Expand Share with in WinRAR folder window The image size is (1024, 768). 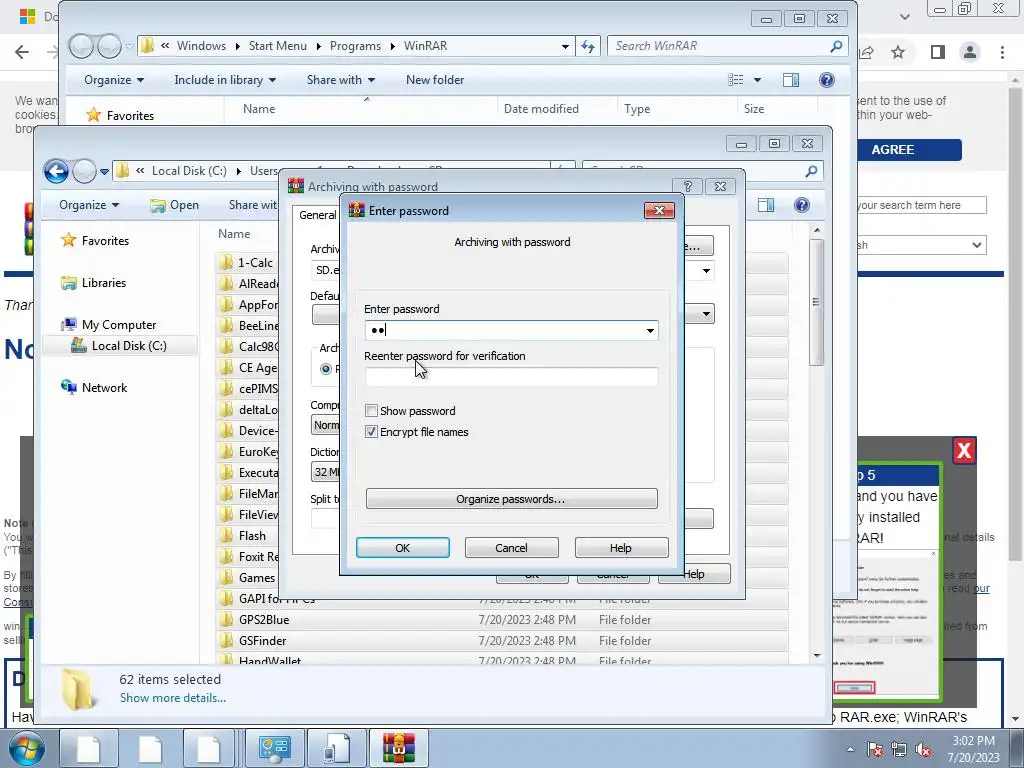(341, 80)
